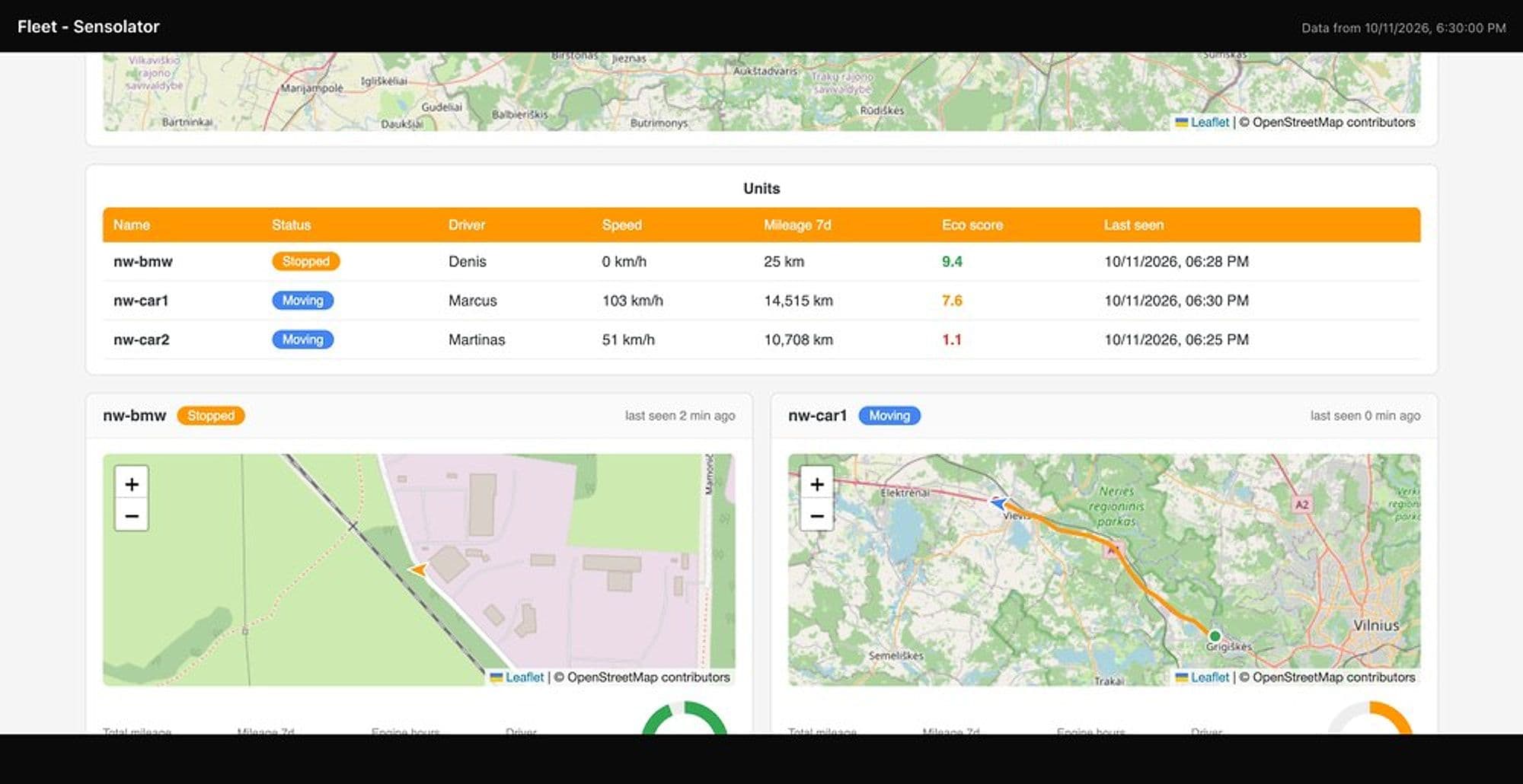Image resolution: width=1523 pixels, height=784 pixels.
Task: Click the green route start marker near Grigiškės
Action: tap(1215, 636)
